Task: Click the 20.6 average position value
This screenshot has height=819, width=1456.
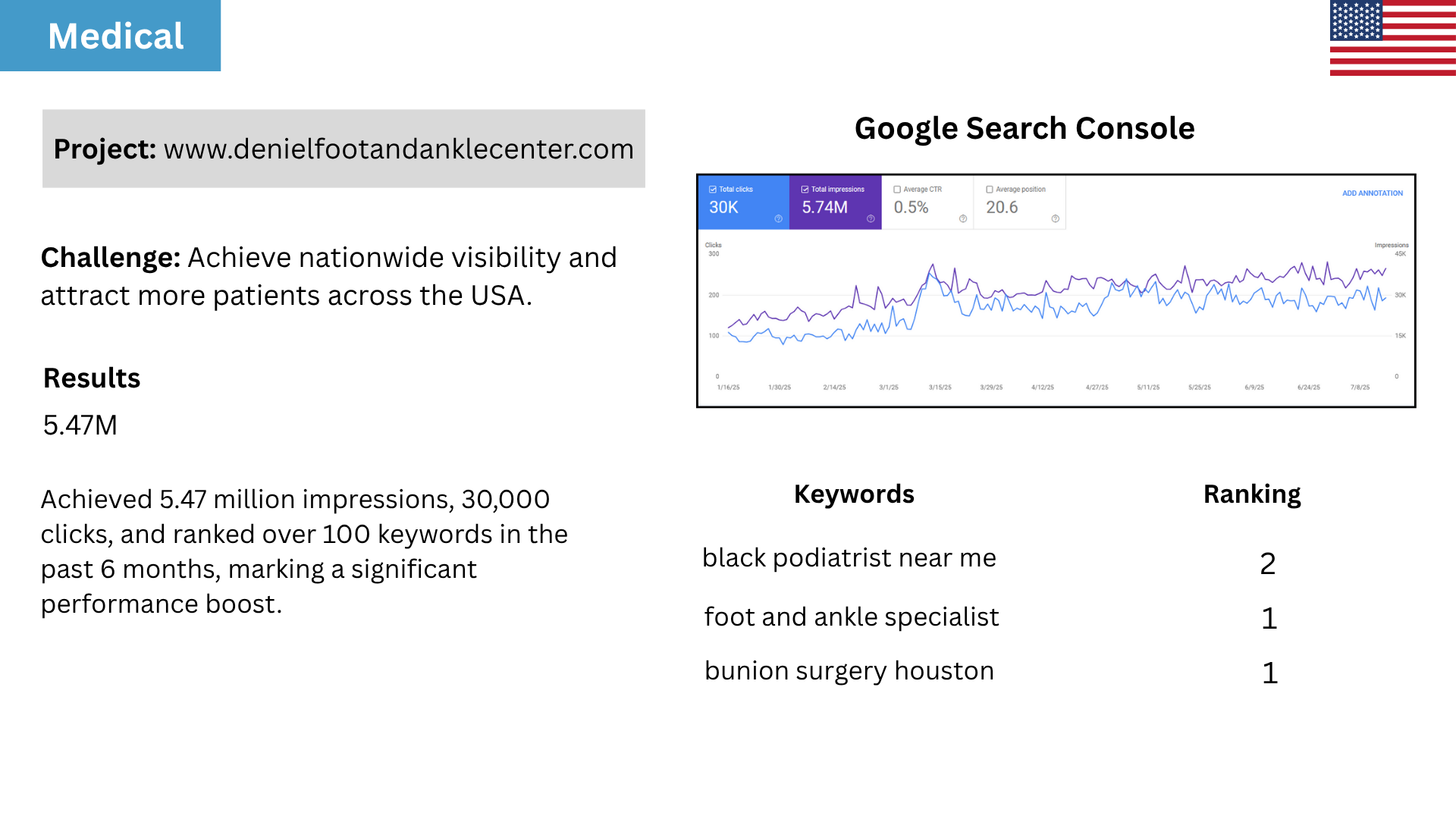Action: tap(1001, 207)
